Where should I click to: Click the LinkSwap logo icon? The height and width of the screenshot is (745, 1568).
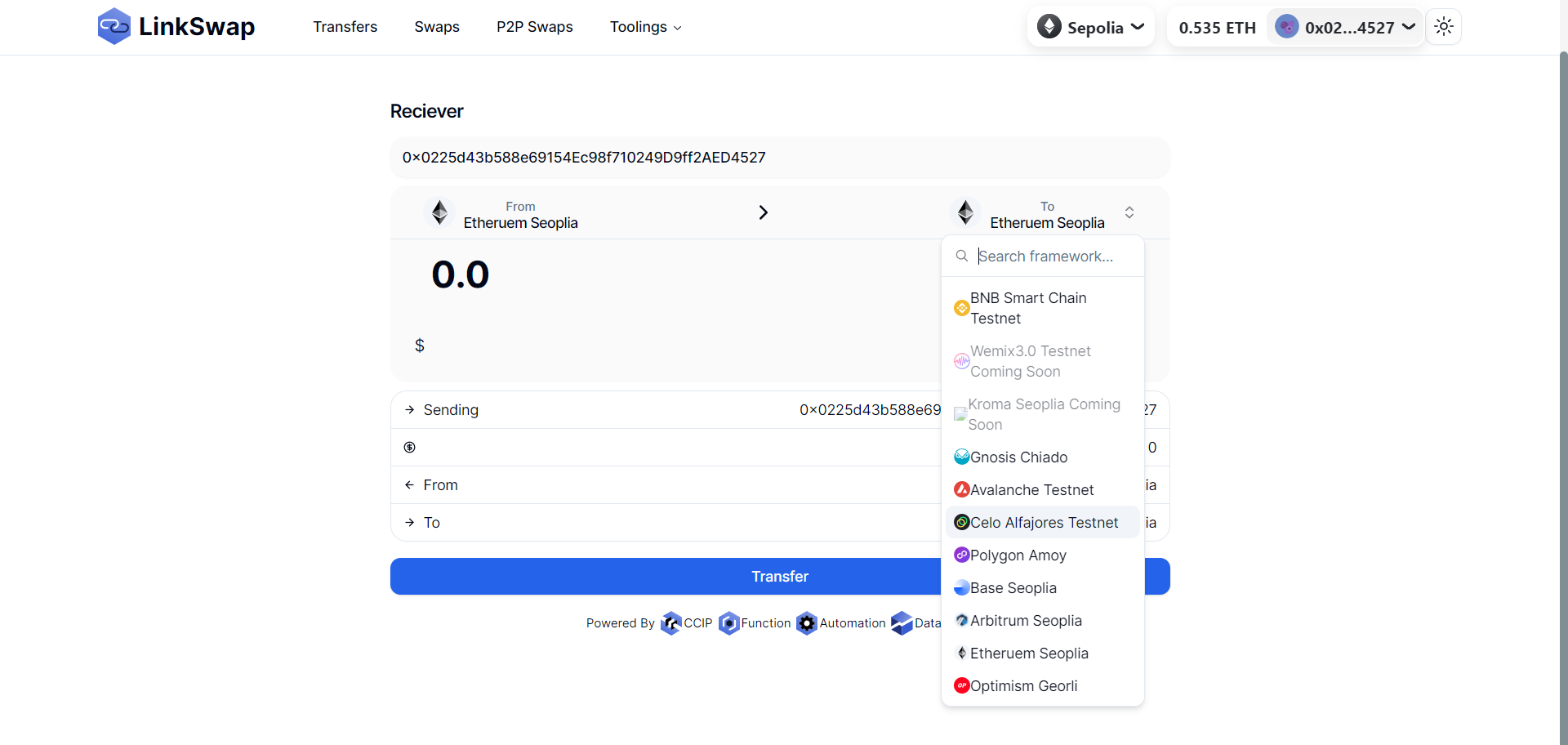pos(114,26)
